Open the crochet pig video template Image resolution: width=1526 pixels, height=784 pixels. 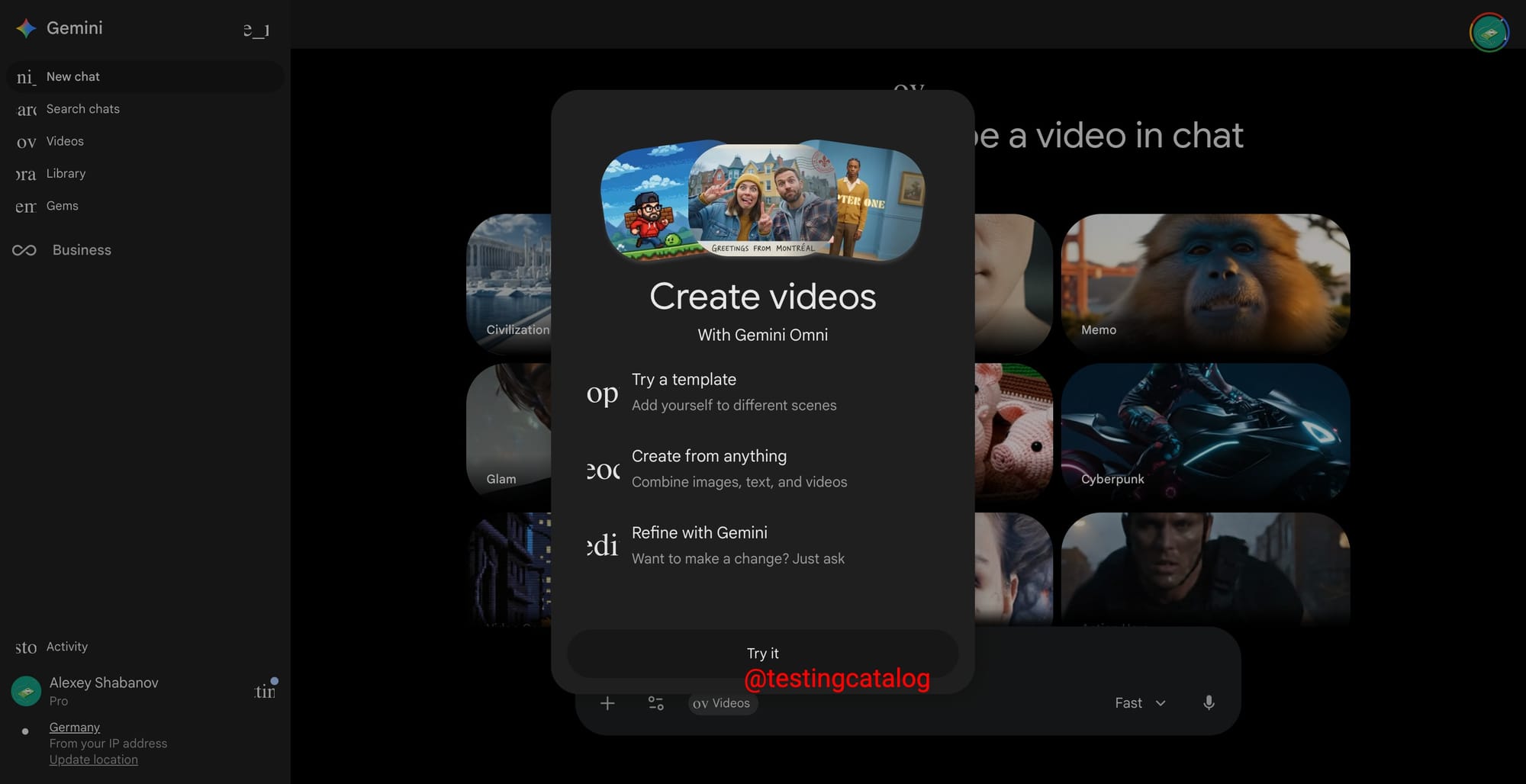pyautogui.click(x=1013, y=432)
